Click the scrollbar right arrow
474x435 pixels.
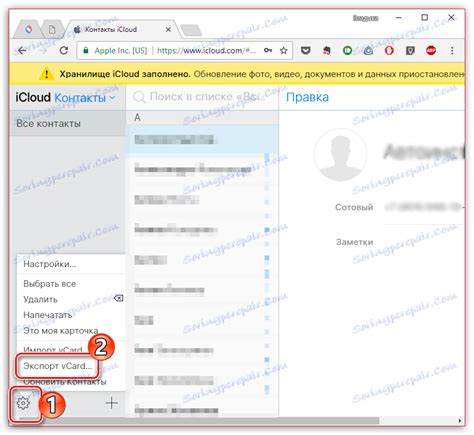[x=460, y=420]
